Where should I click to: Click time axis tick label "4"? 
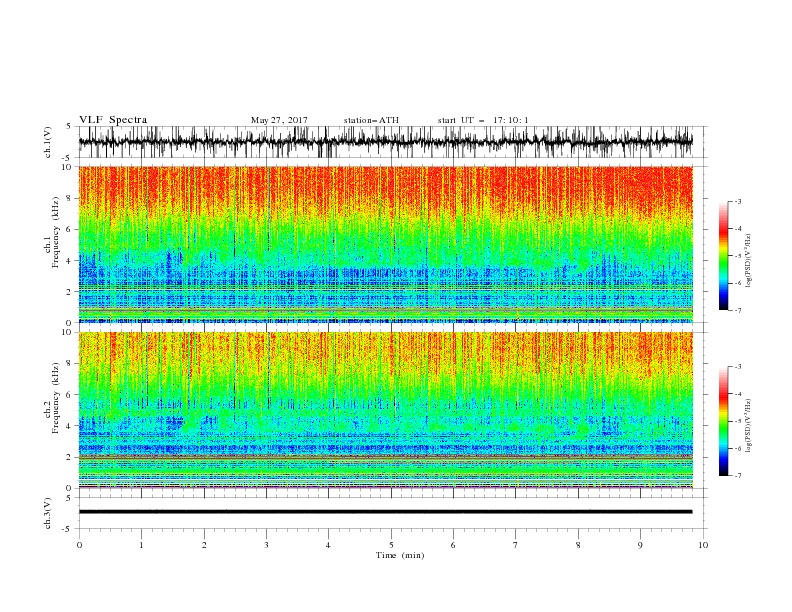click(x=328, y=545)
